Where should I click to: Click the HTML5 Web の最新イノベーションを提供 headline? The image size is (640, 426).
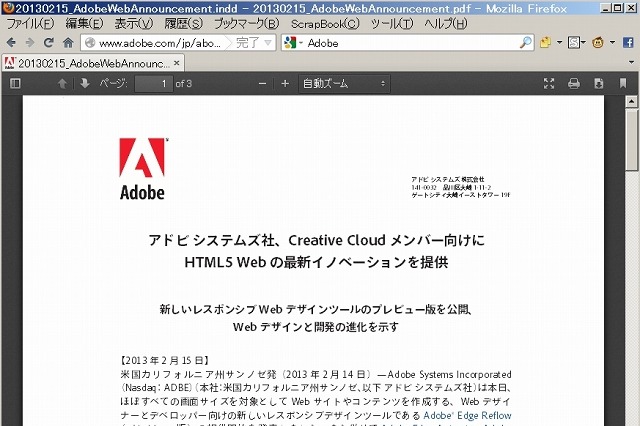pos(316,262)
